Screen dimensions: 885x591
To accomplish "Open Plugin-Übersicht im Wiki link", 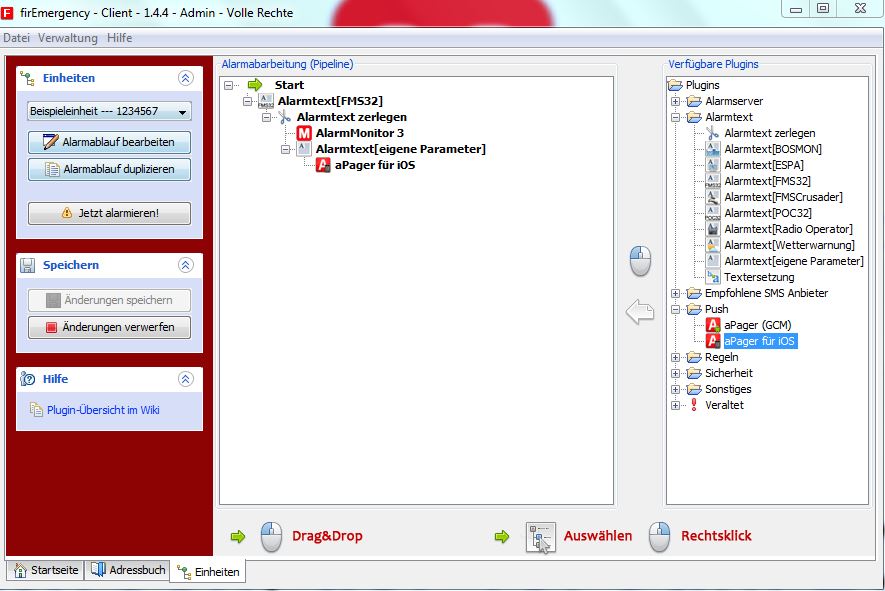I will (102, 410).
